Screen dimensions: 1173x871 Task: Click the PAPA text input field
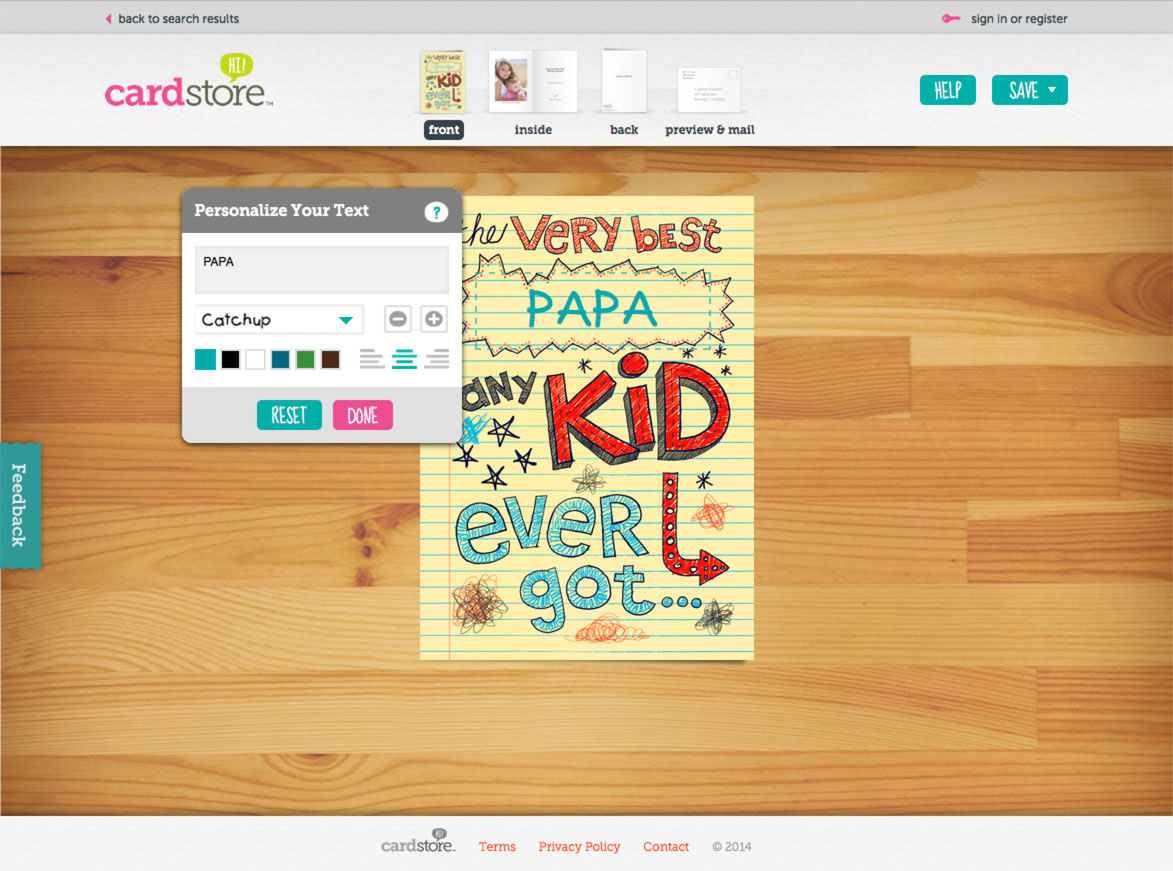321,268
